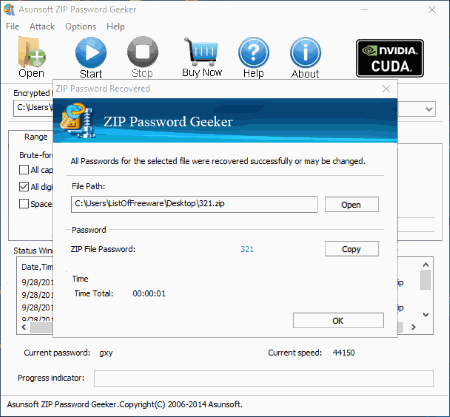Open the Options menu

pyautogui.click(x=81, y=27)
